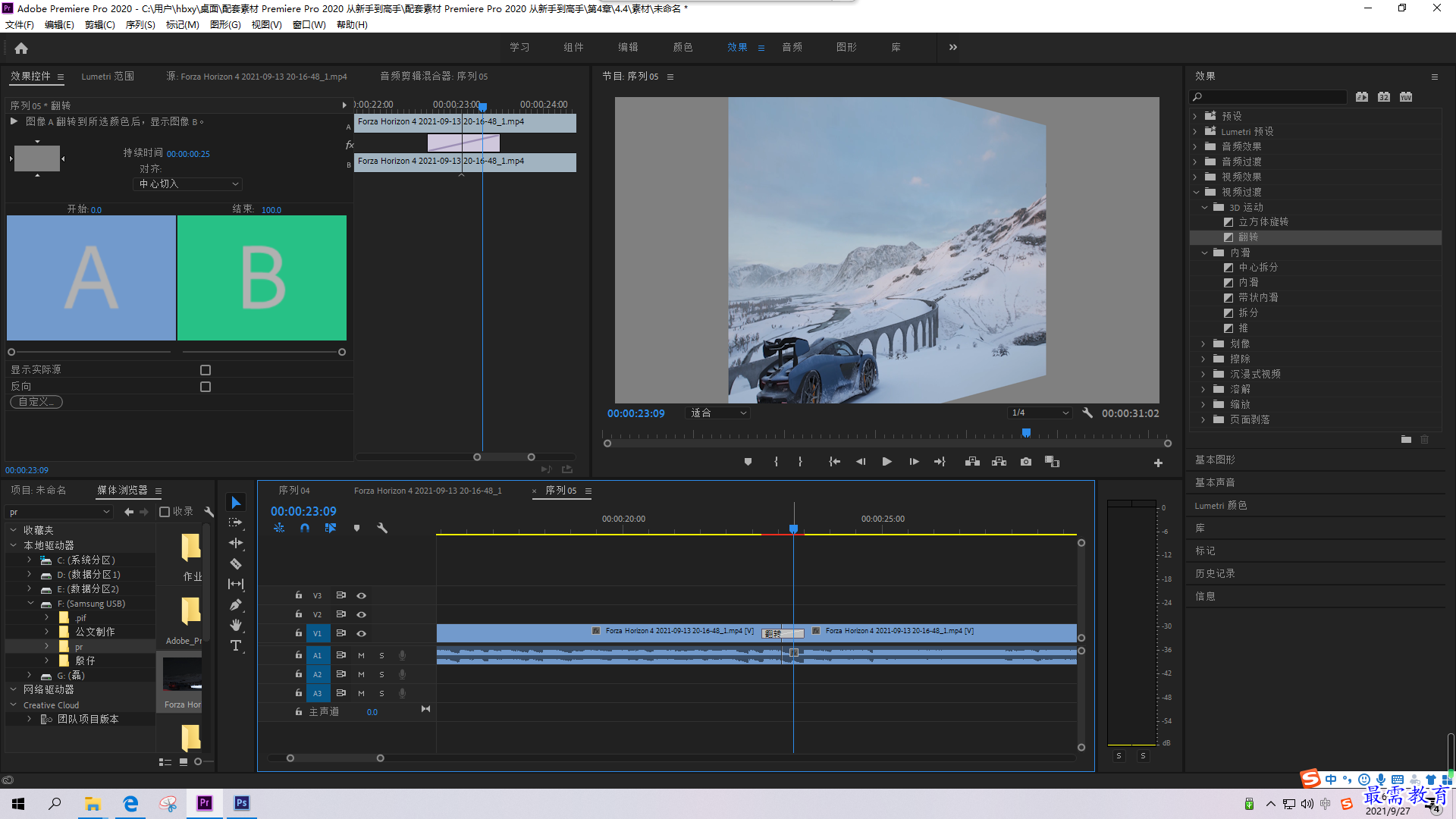Toggle lock on track V1

[299, 632]
